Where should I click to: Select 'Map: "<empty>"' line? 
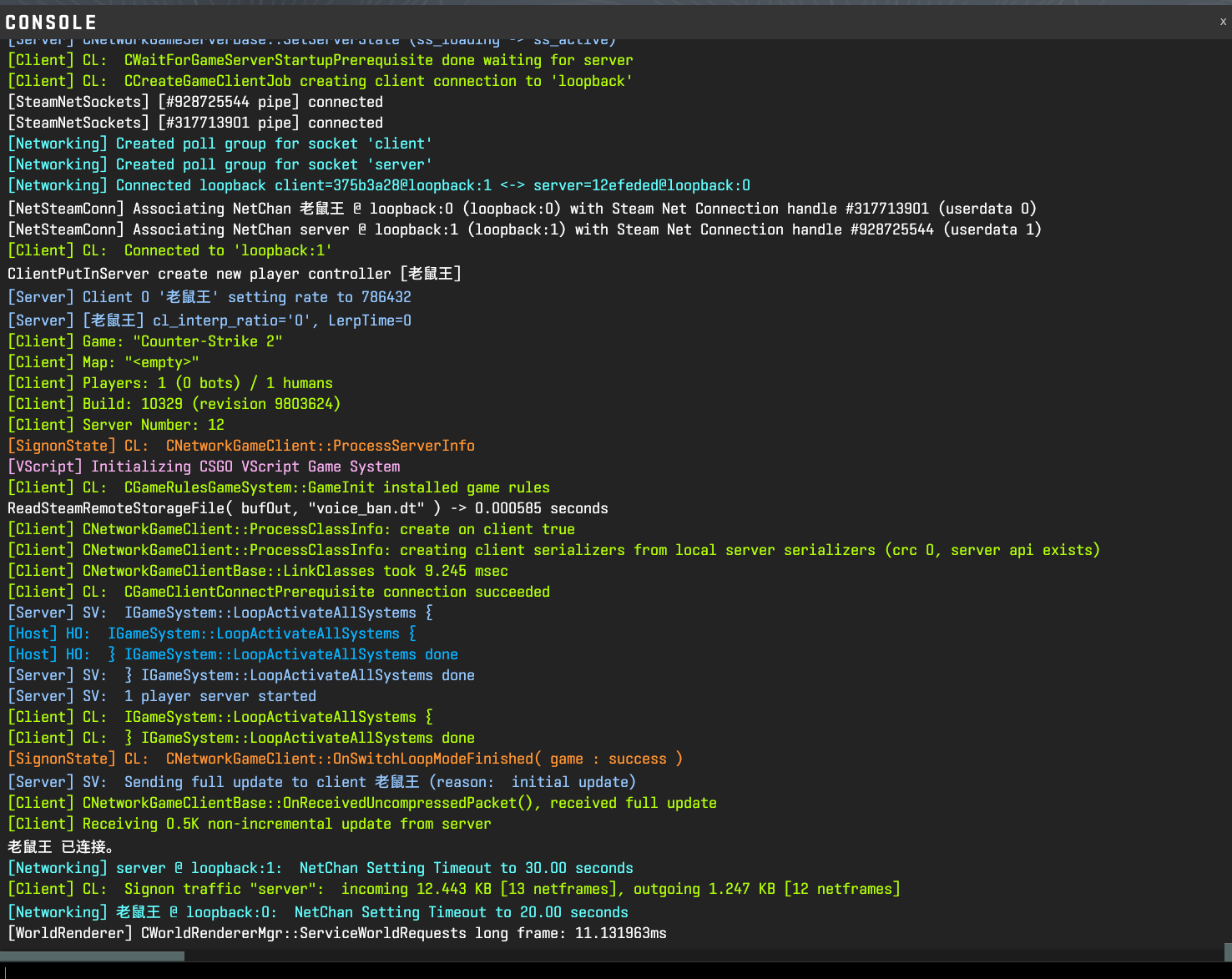[x=104, y=362]
